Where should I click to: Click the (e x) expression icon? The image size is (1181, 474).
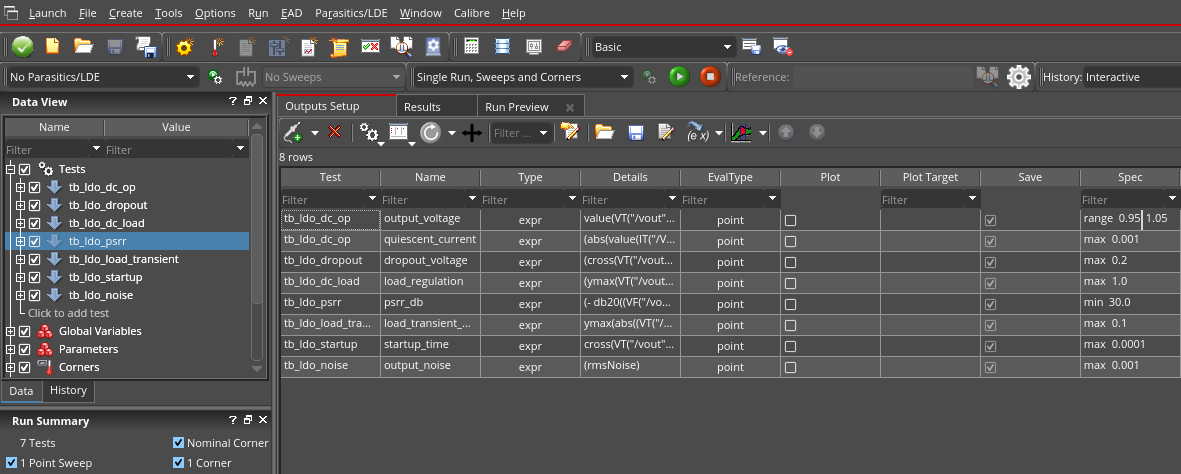pos(698,133)
